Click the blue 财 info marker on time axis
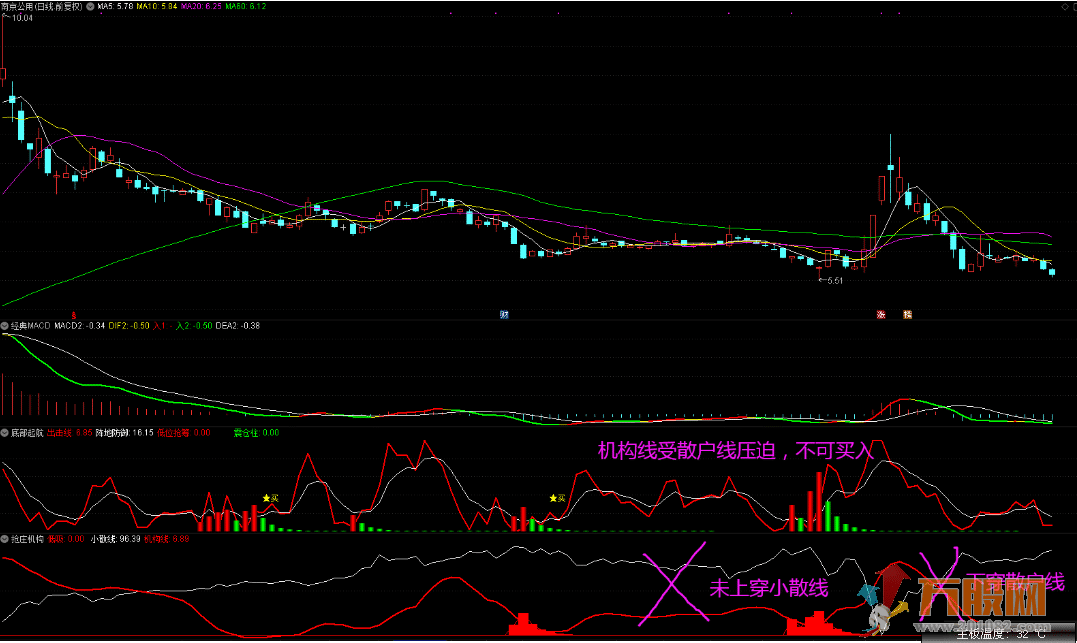 point(504,315)
